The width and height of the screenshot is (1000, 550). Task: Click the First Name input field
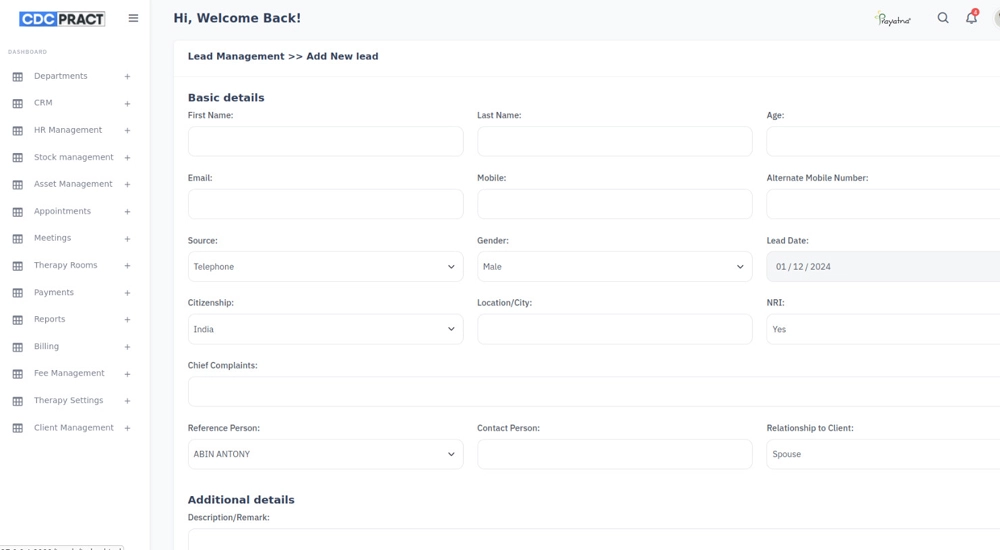coord(325,141)
